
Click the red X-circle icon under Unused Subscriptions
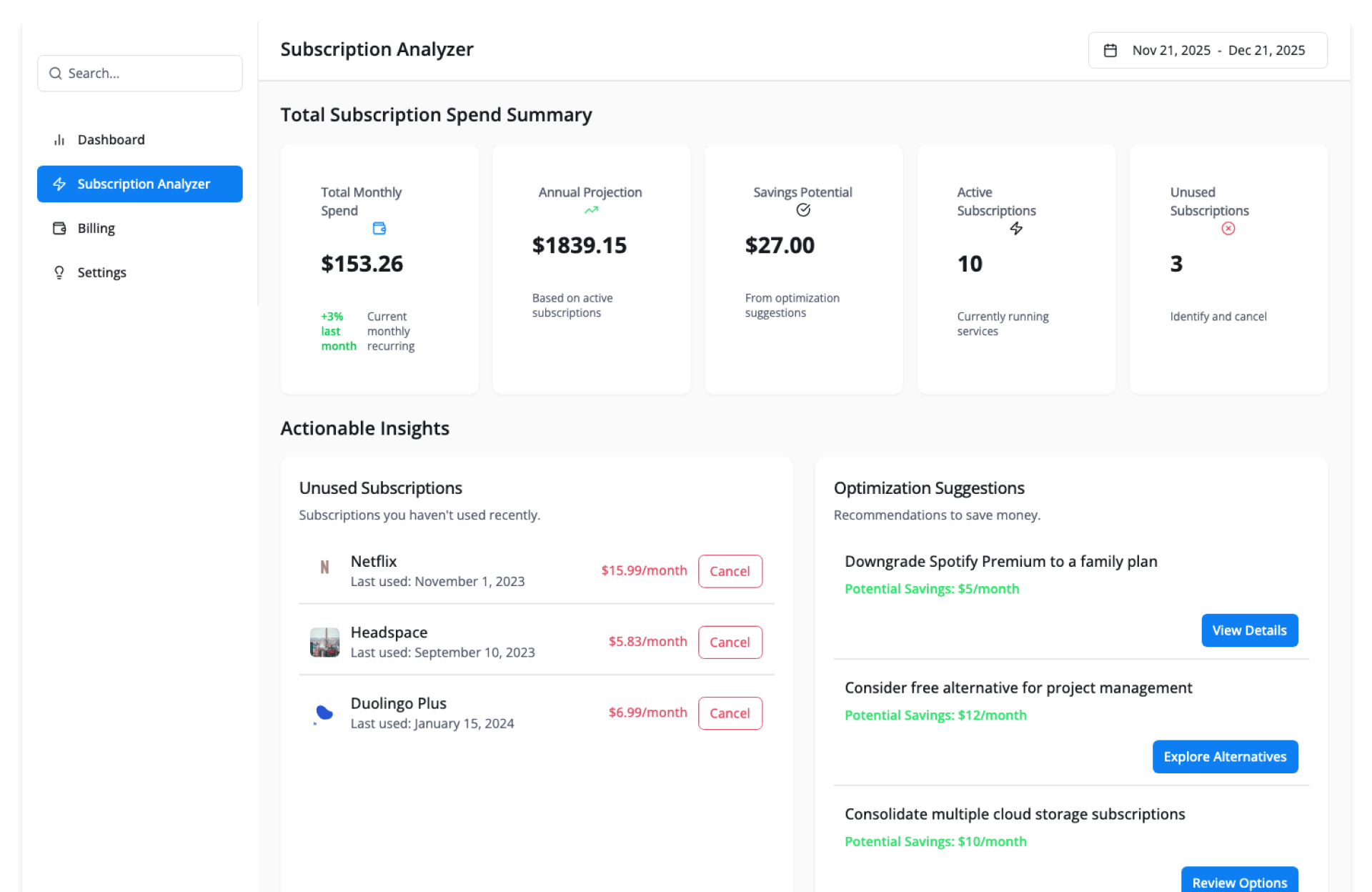[1228, 229]
